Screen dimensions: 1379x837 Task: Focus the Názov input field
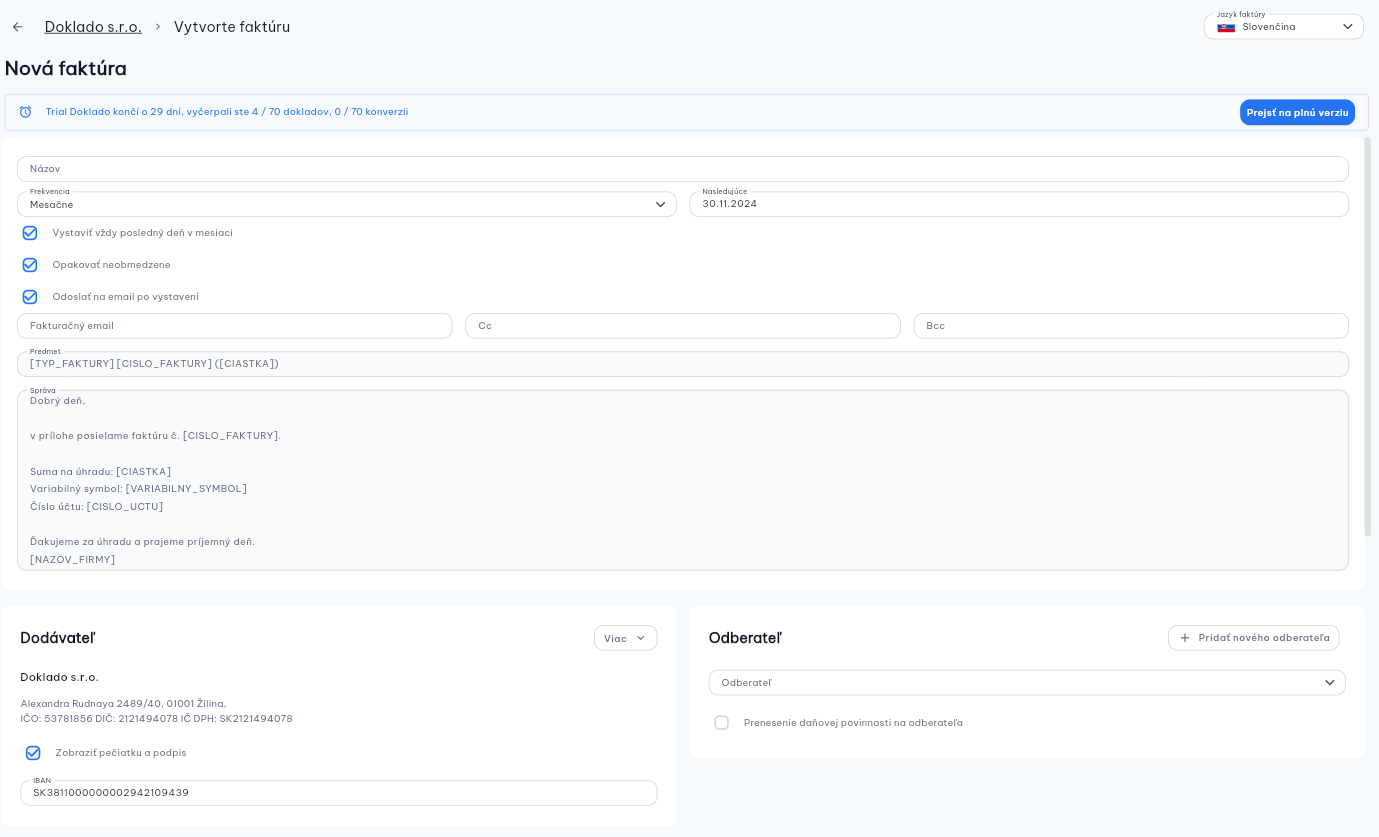coord(683,169)
